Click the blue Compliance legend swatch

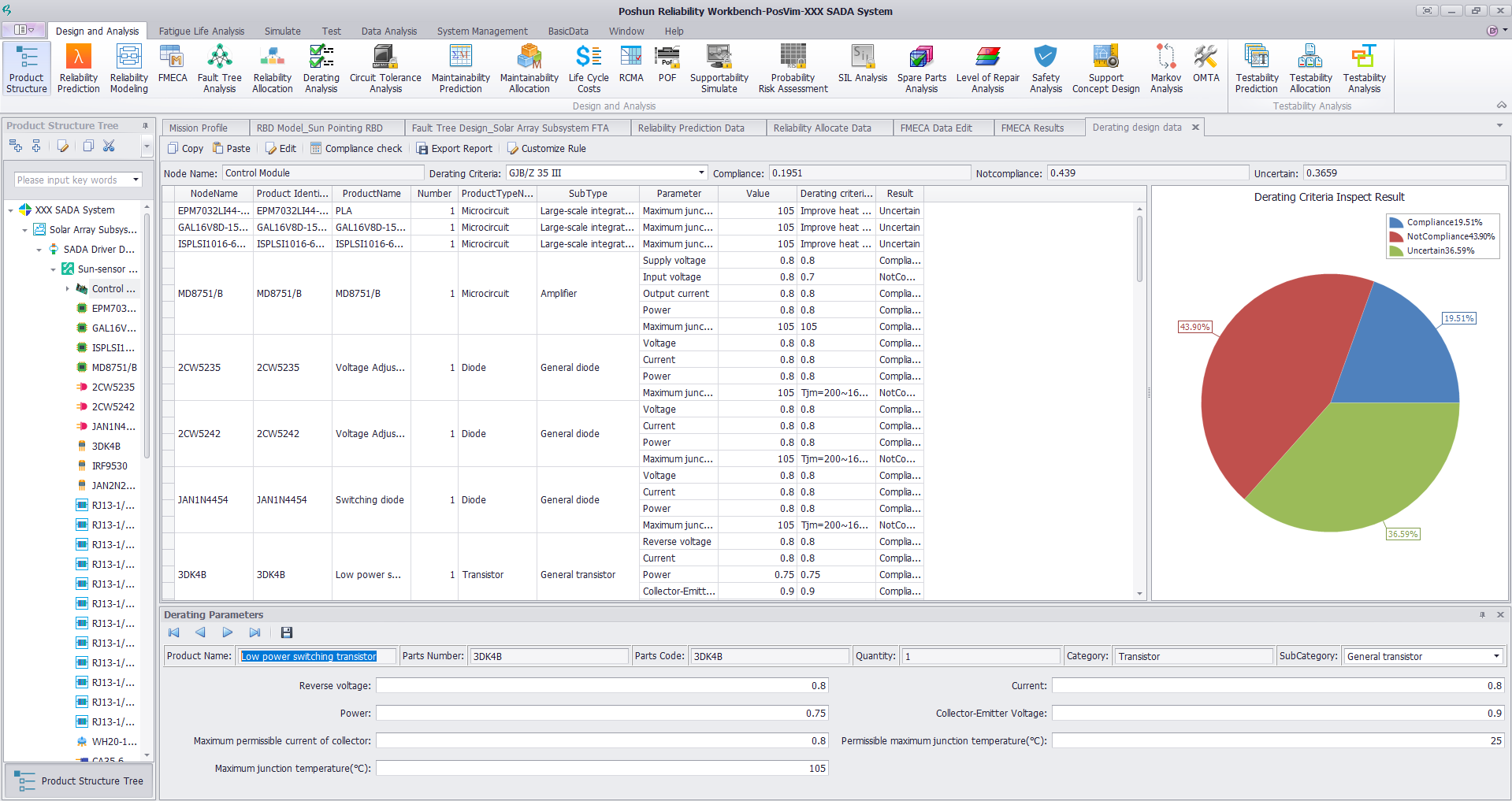click(1396, 223)
